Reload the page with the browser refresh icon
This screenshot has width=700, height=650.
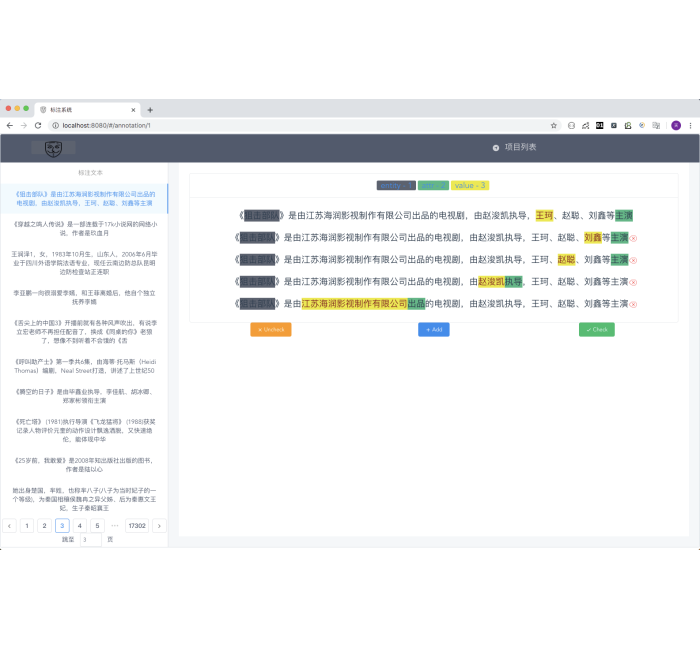tap(38, 125)
